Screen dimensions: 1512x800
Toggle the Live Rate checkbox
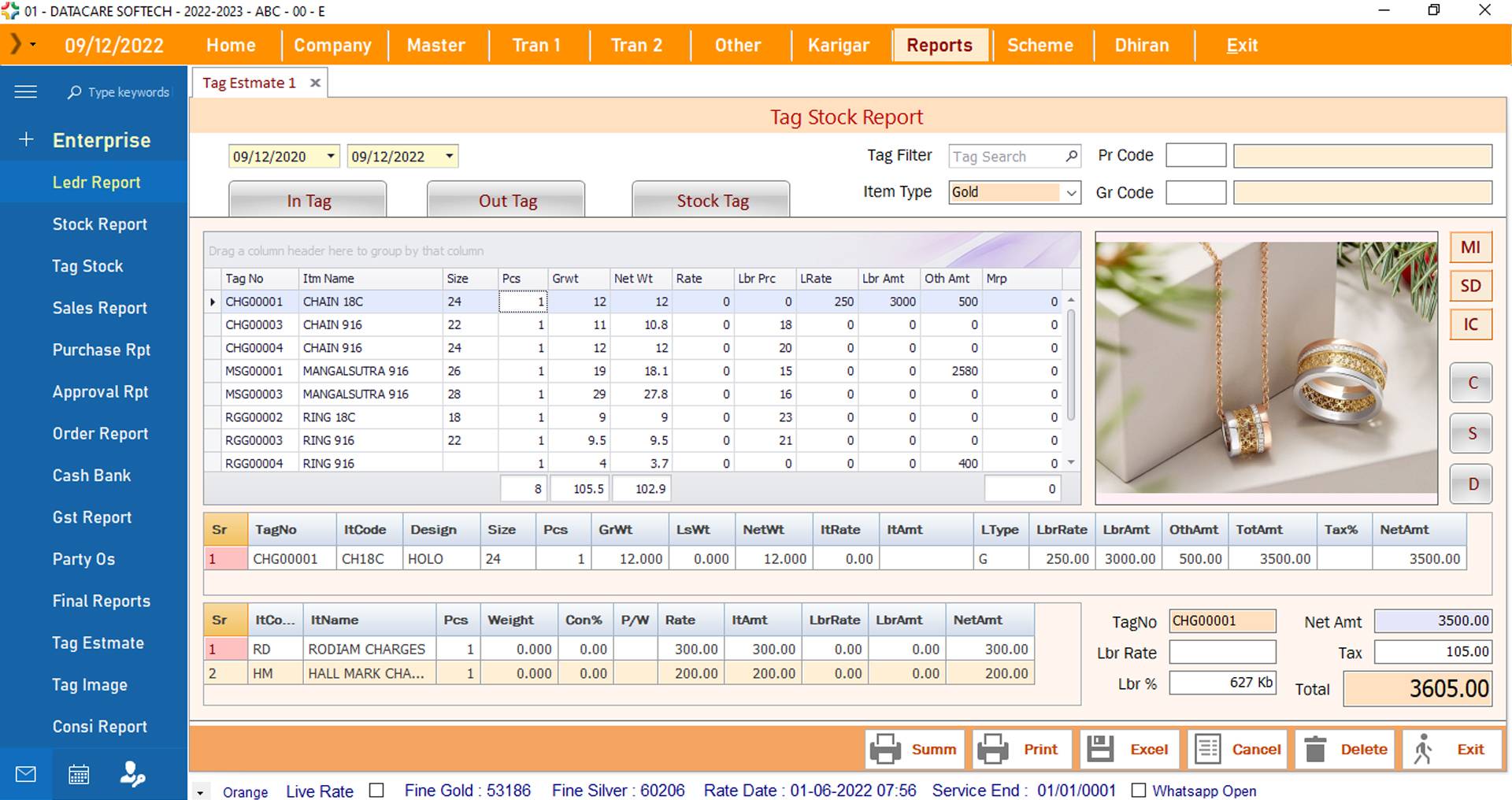(376, 790)
